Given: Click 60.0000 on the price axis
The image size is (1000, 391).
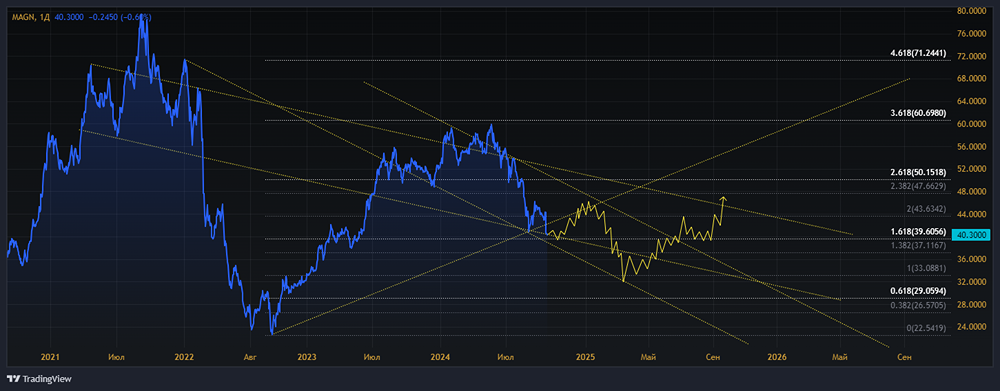Looking at the screenshot, I should pyautogui.click(x=973, y=124).
